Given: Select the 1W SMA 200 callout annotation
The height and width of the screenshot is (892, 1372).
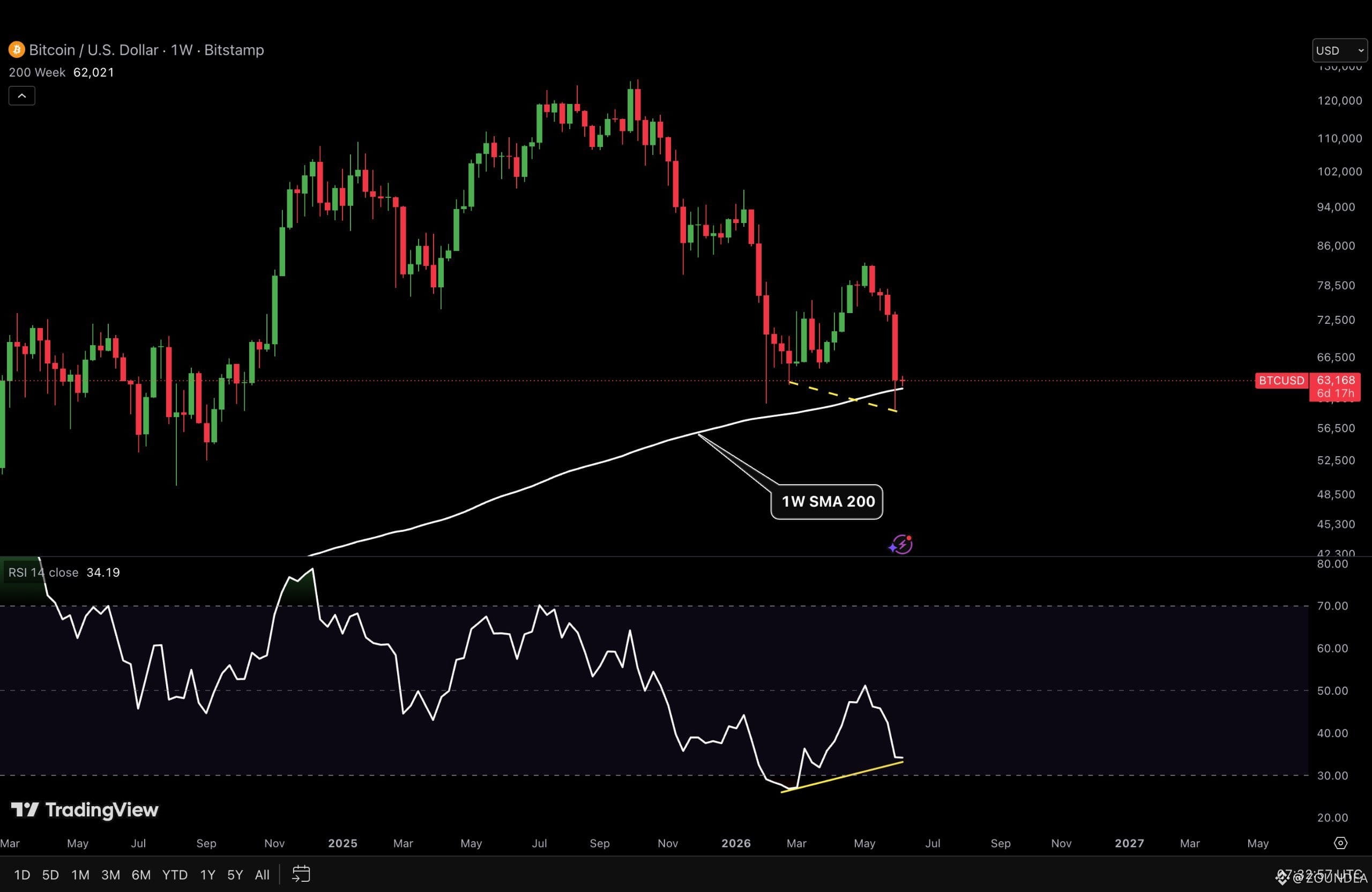Looking at the screenshot, I should point(827,502).
